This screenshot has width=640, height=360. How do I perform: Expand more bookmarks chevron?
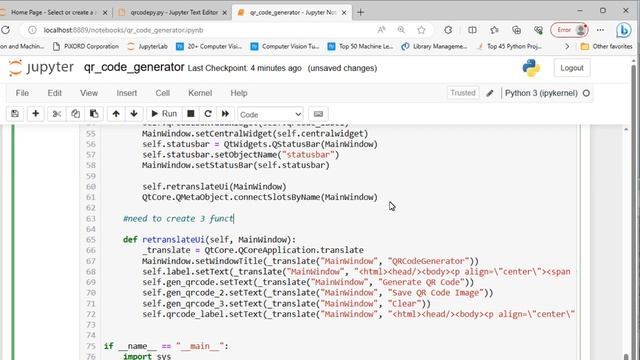[567, 47]
